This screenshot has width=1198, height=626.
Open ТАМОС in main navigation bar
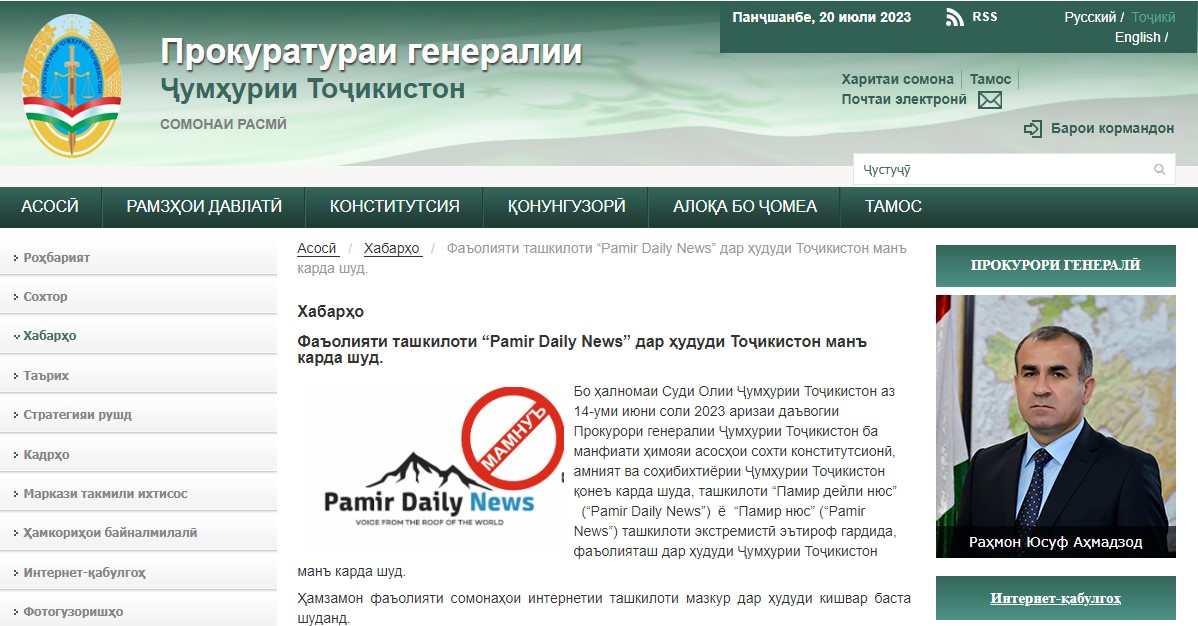tap(893, 206)
